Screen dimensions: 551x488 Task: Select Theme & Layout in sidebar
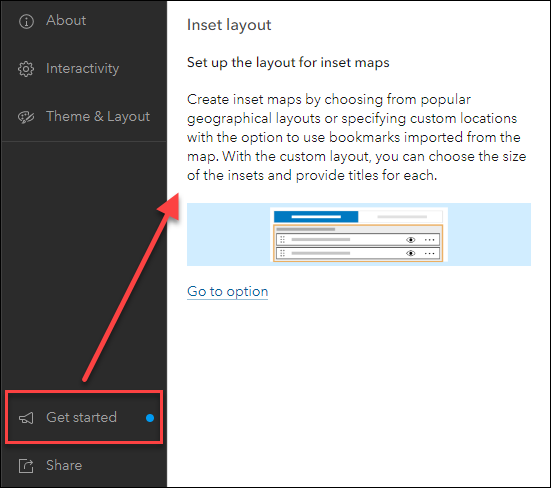pos(98,116)
